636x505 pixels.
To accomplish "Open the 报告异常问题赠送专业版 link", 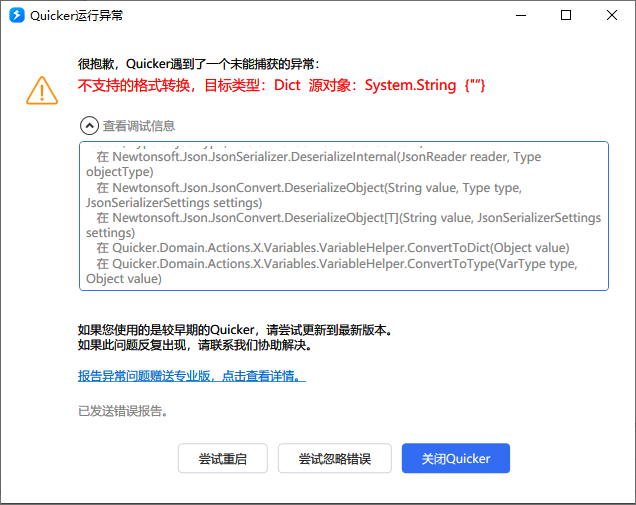I will (x=192, y=376).
